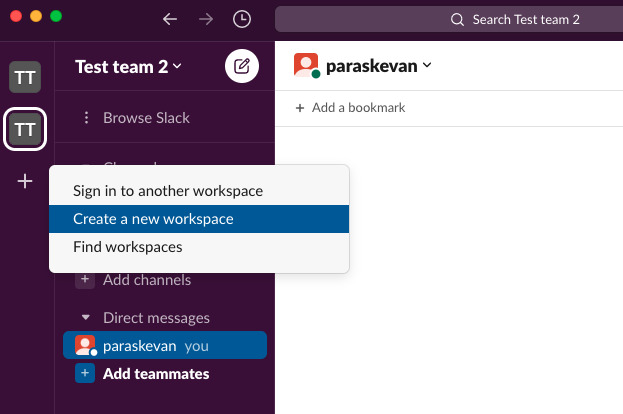The width and height of the screenshot is (623, 414).
Task: Click Add channels
Action: [147, 280]
